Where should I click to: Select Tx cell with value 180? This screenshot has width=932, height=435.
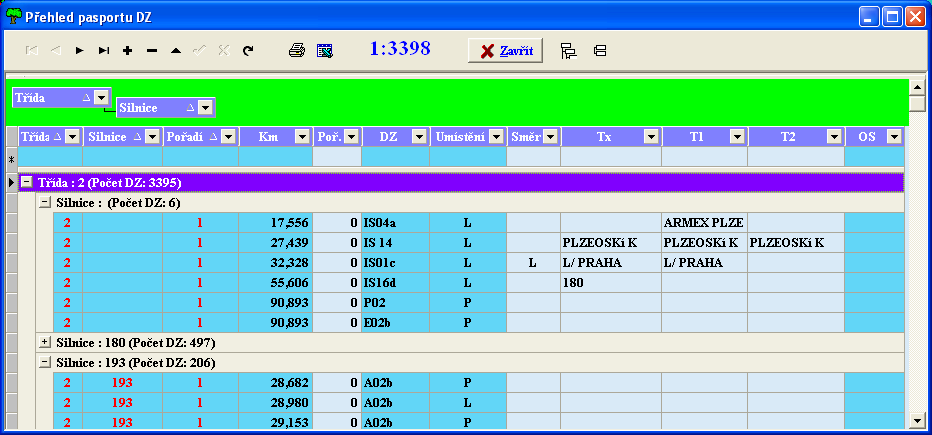610,283
